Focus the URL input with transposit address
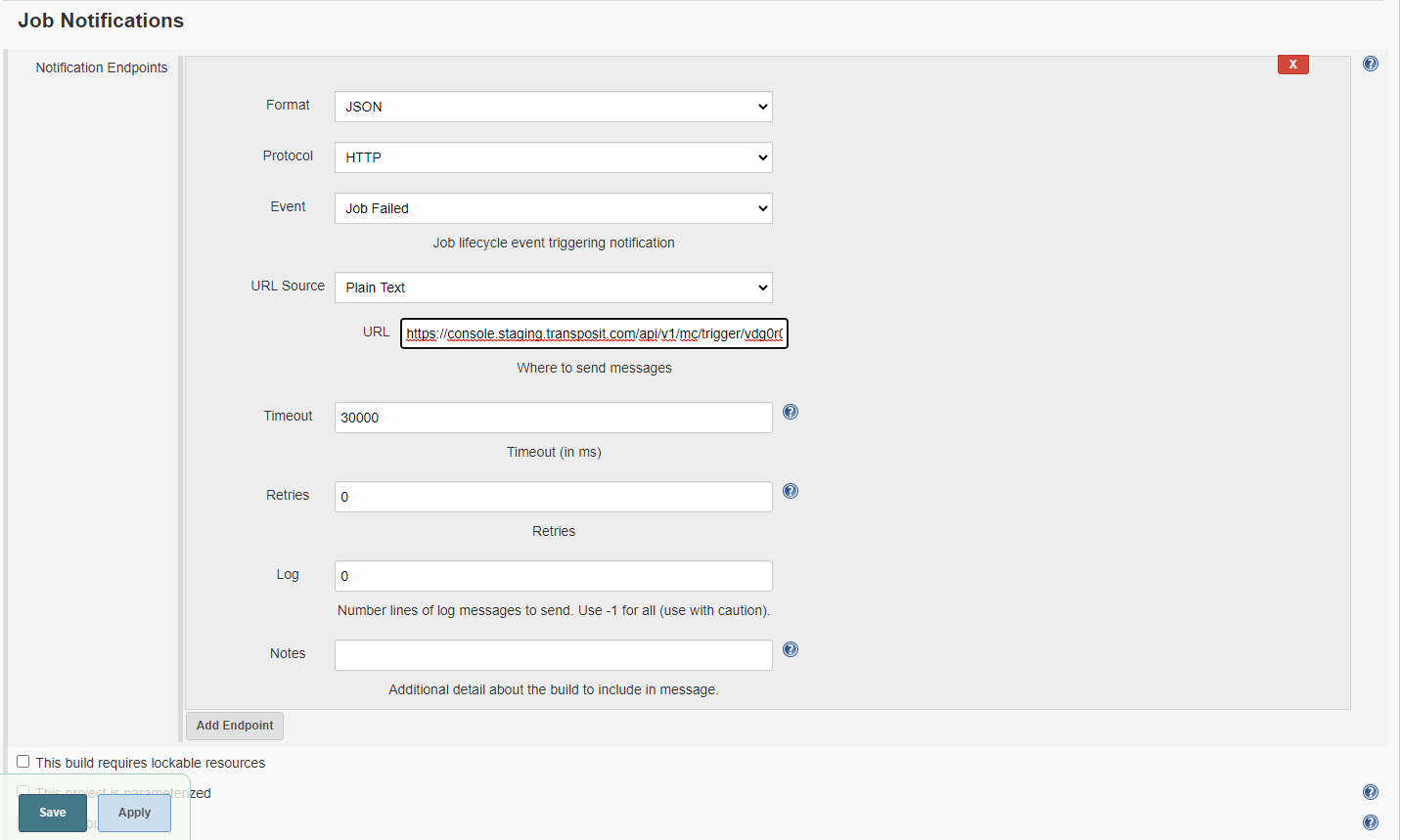 (x=594, y=333)
